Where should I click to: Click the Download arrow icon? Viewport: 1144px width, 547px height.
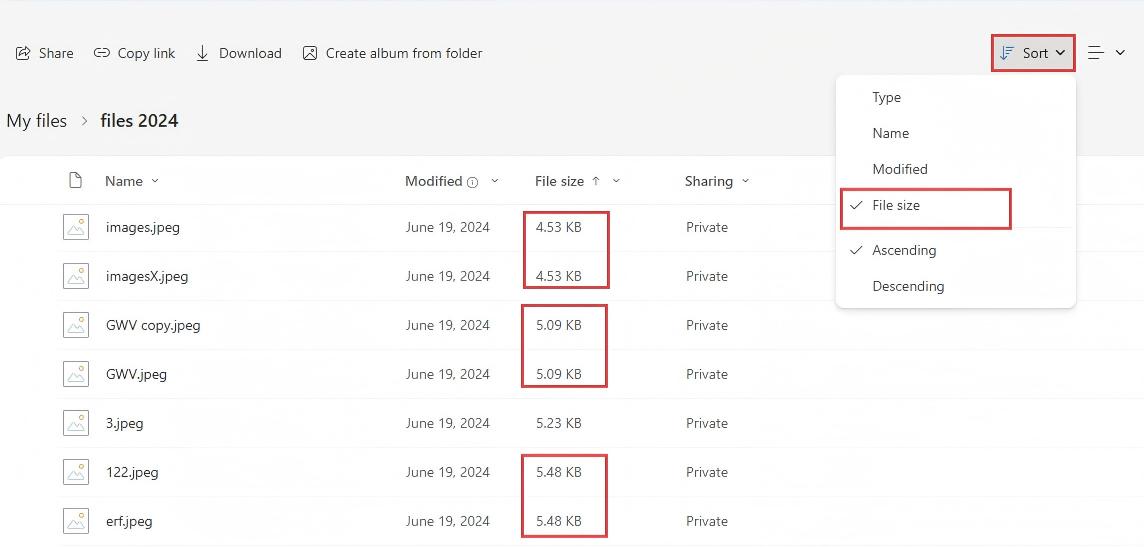[202, 53]
